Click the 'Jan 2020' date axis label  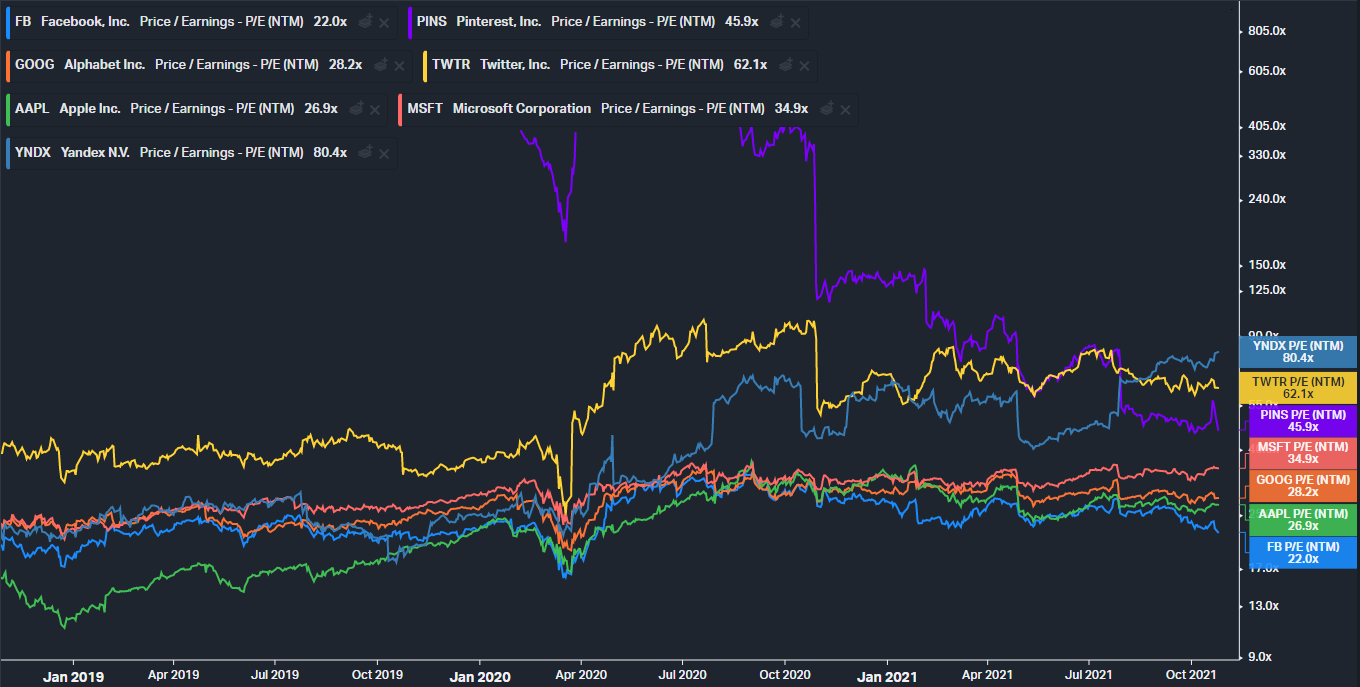479,676
